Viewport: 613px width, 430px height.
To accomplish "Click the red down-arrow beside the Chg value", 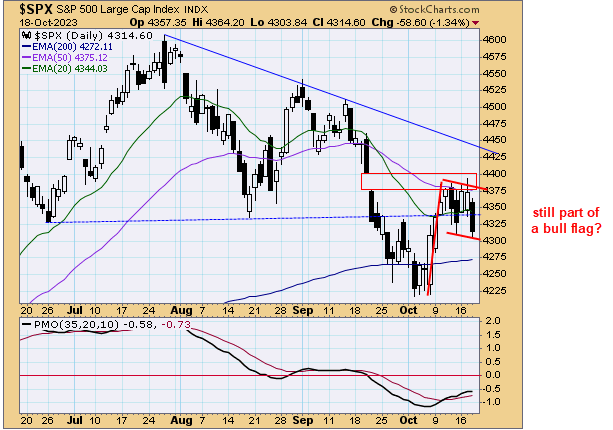I will [x=474, y=21].
